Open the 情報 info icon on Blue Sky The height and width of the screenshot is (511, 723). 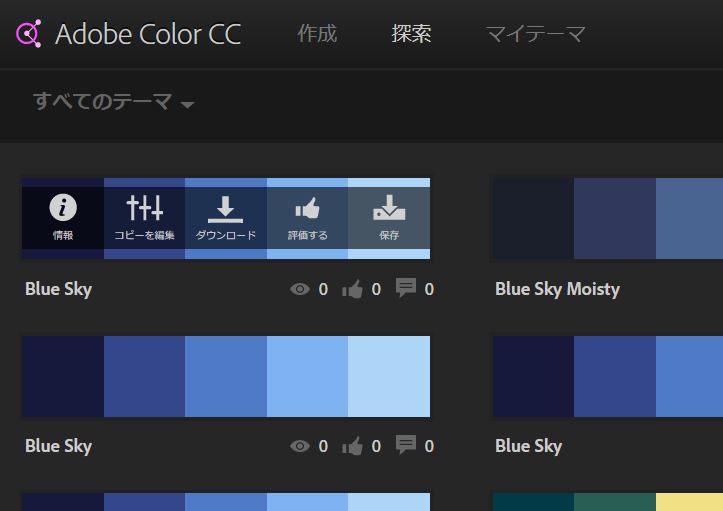point(63,208)
